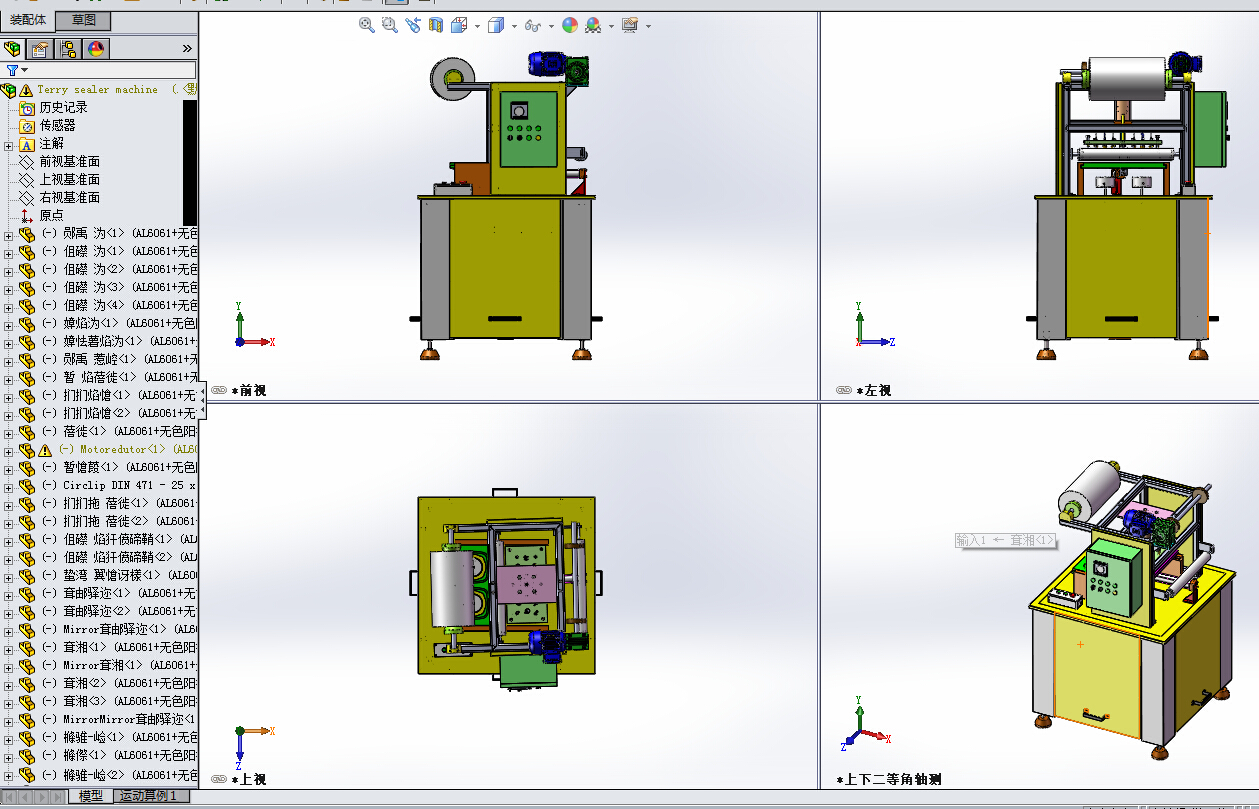Viewport: 1259px width, 809px height.
Task: Switch to the 装配体 ribbon tab
Action: click(28, 21)
